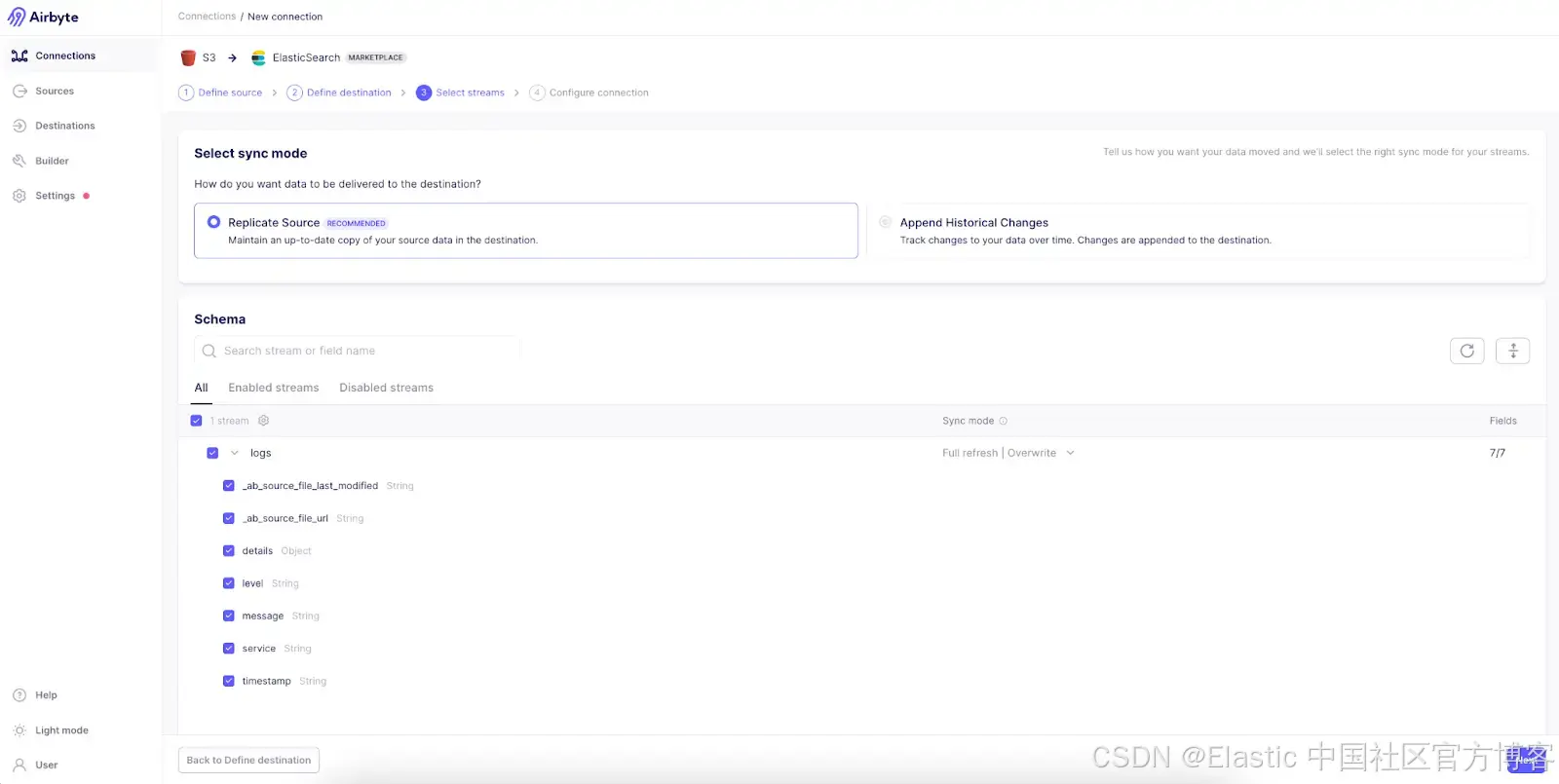Click the Select streams step
The image size is (1559, 784).
470,93
